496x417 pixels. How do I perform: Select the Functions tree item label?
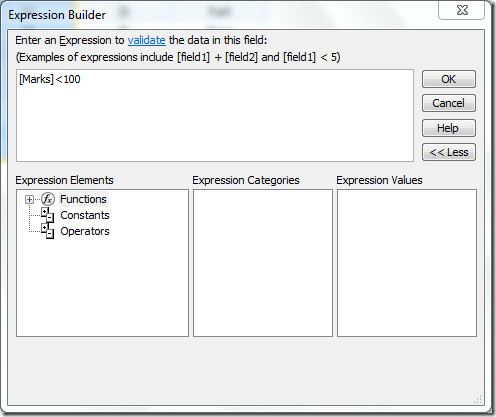click(83, 199)
